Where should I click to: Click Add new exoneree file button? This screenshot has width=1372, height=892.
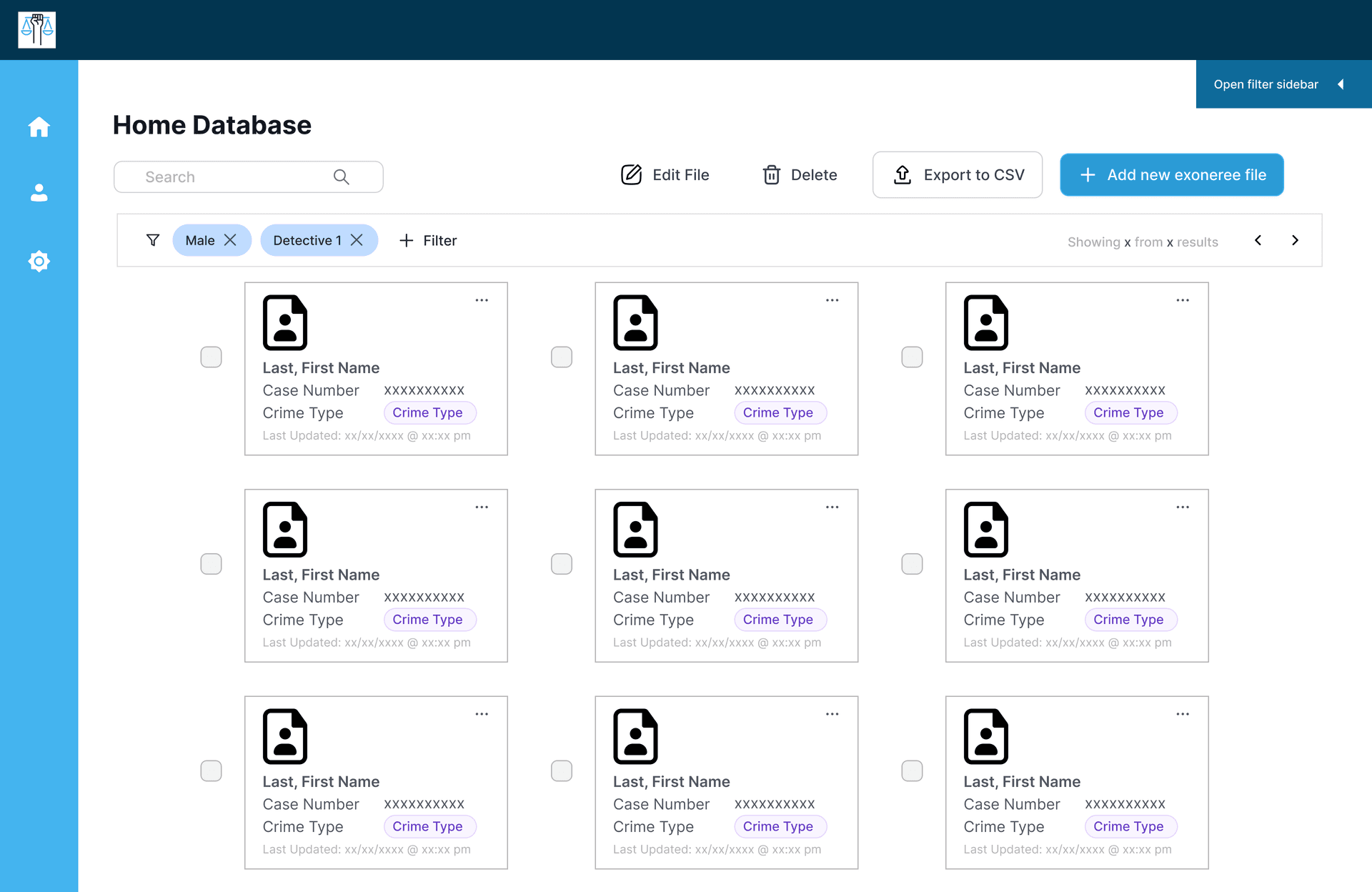tap(1171, 175)
